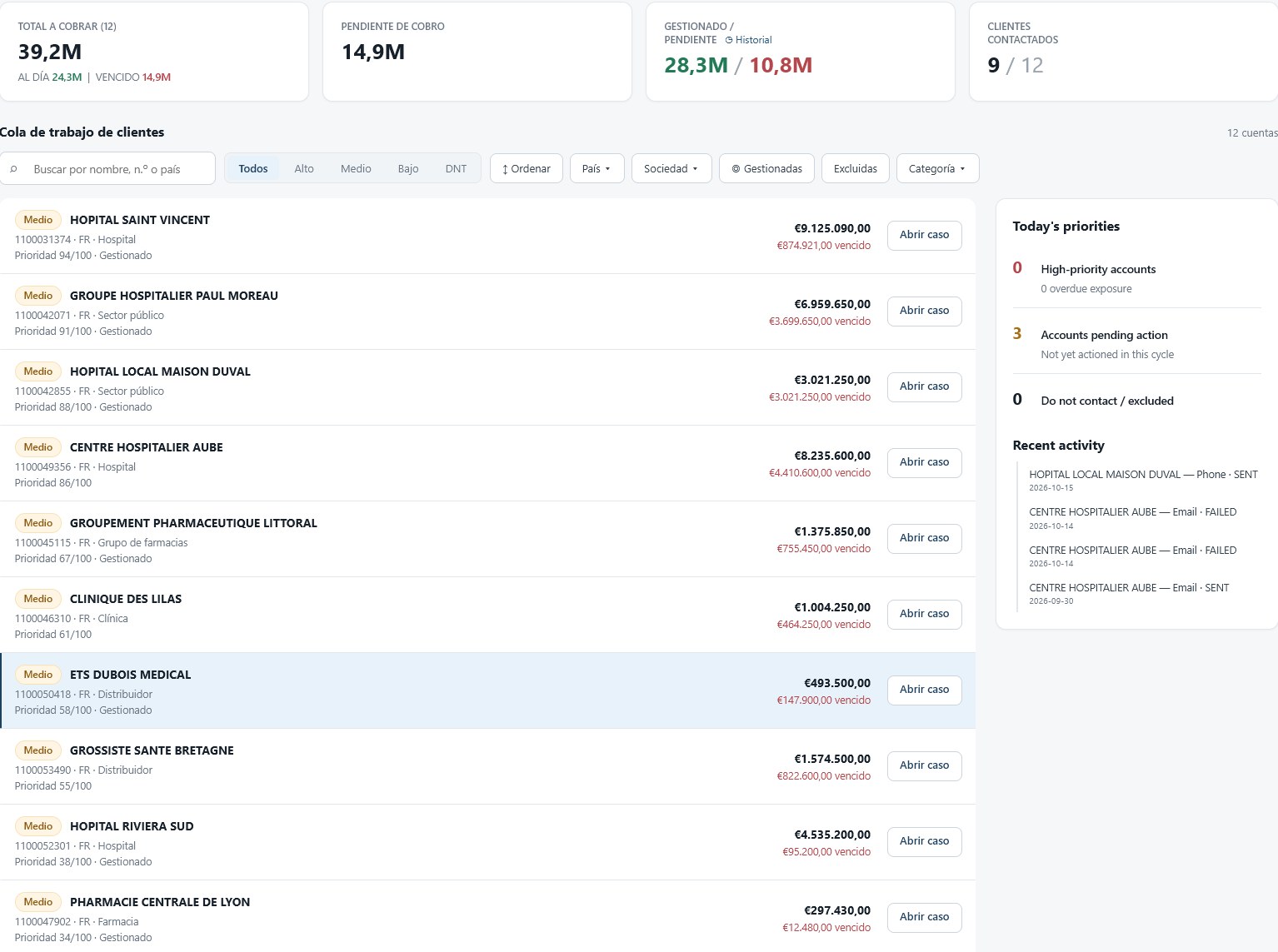Screen dimensions: 1278x952
Task: Click the Medio badge on HOPITAL RIVIERA SUD
Action: [x=38, y=826]
